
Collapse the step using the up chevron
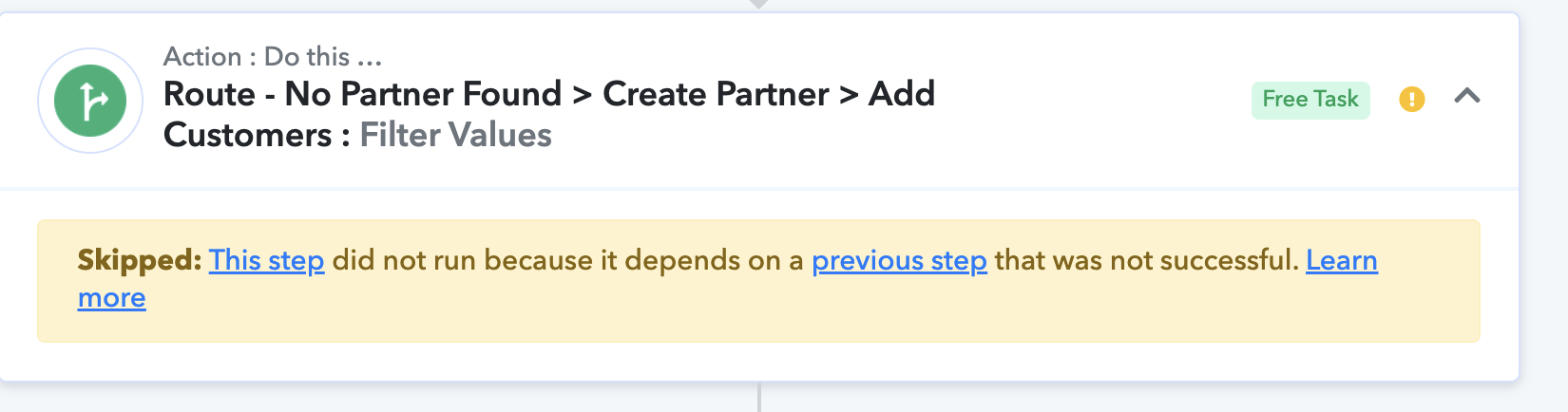tap(1467, 96)
